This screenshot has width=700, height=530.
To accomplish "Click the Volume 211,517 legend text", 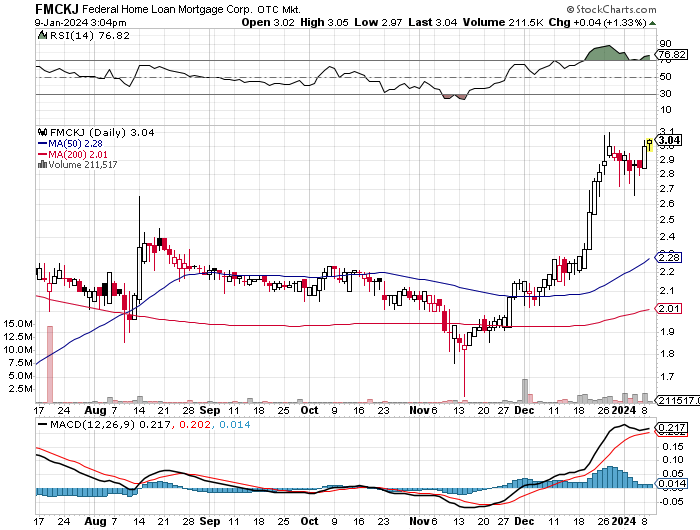I will coord(83,165).
